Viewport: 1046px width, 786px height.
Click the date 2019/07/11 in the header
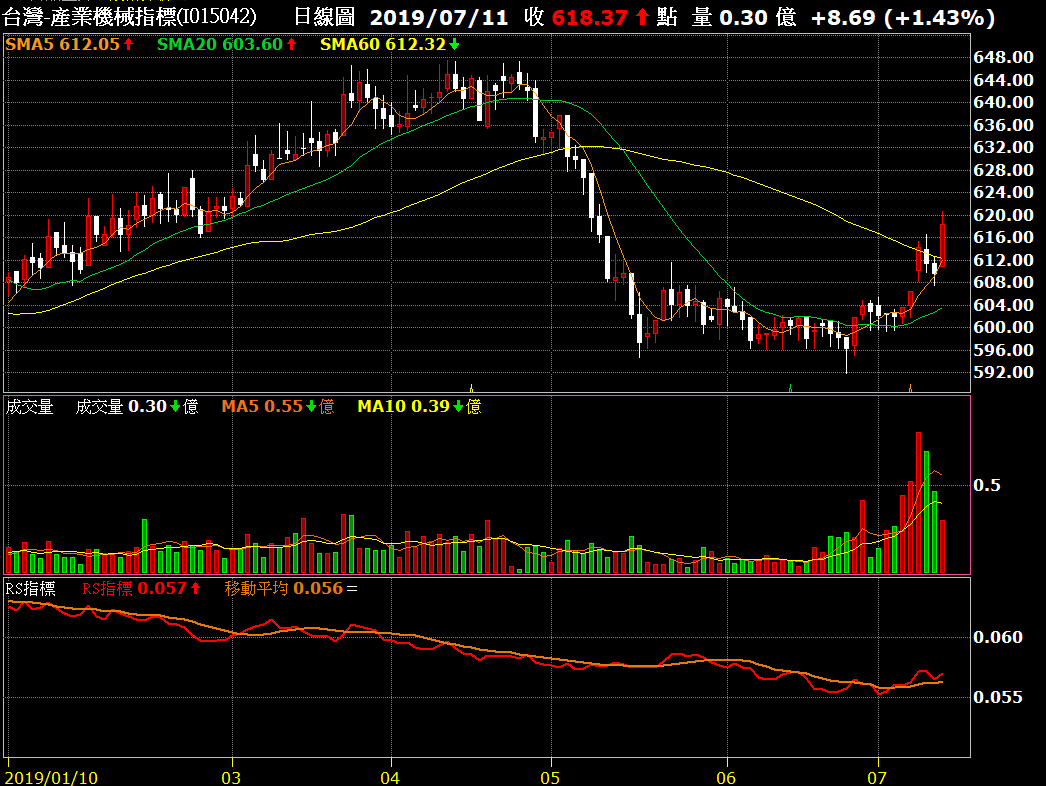pyautogui.click(x=439, y=17)
